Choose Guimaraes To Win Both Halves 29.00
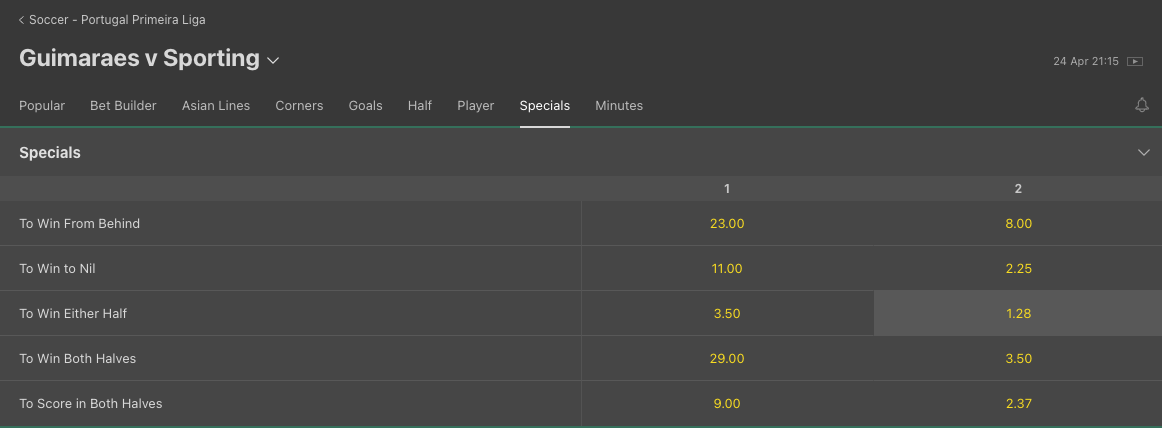1162x428 pixels. (x=727, y=358)
